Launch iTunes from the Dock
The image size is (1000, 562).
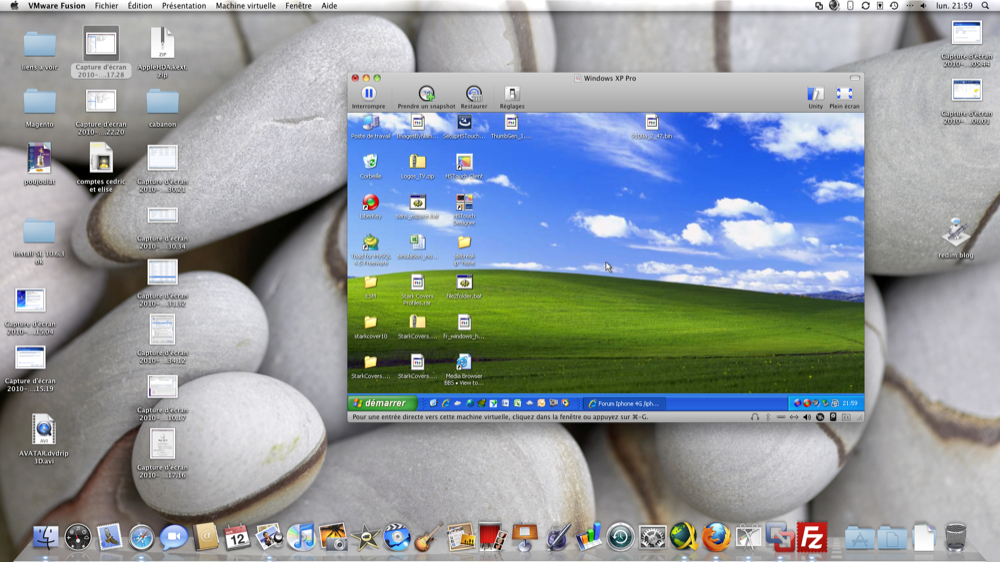301,537
